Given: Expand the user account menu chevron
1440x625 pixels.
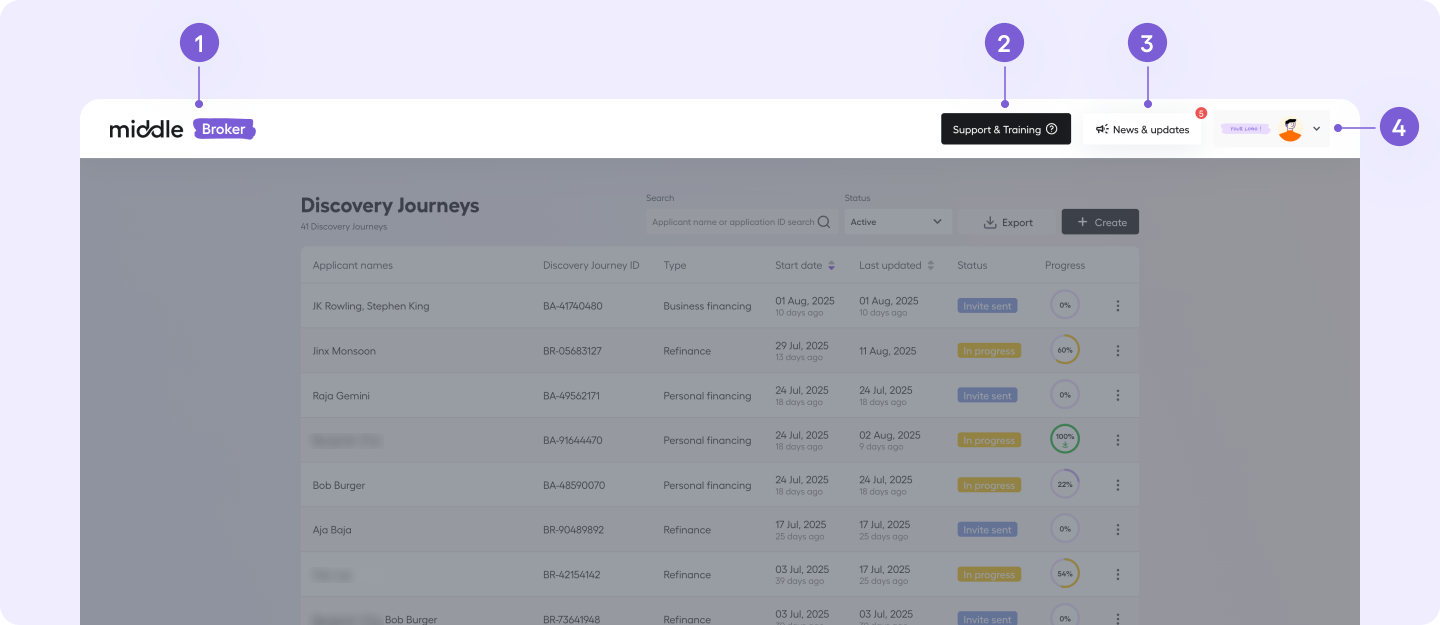Looking at the screenshot, I should point(1316,129).
